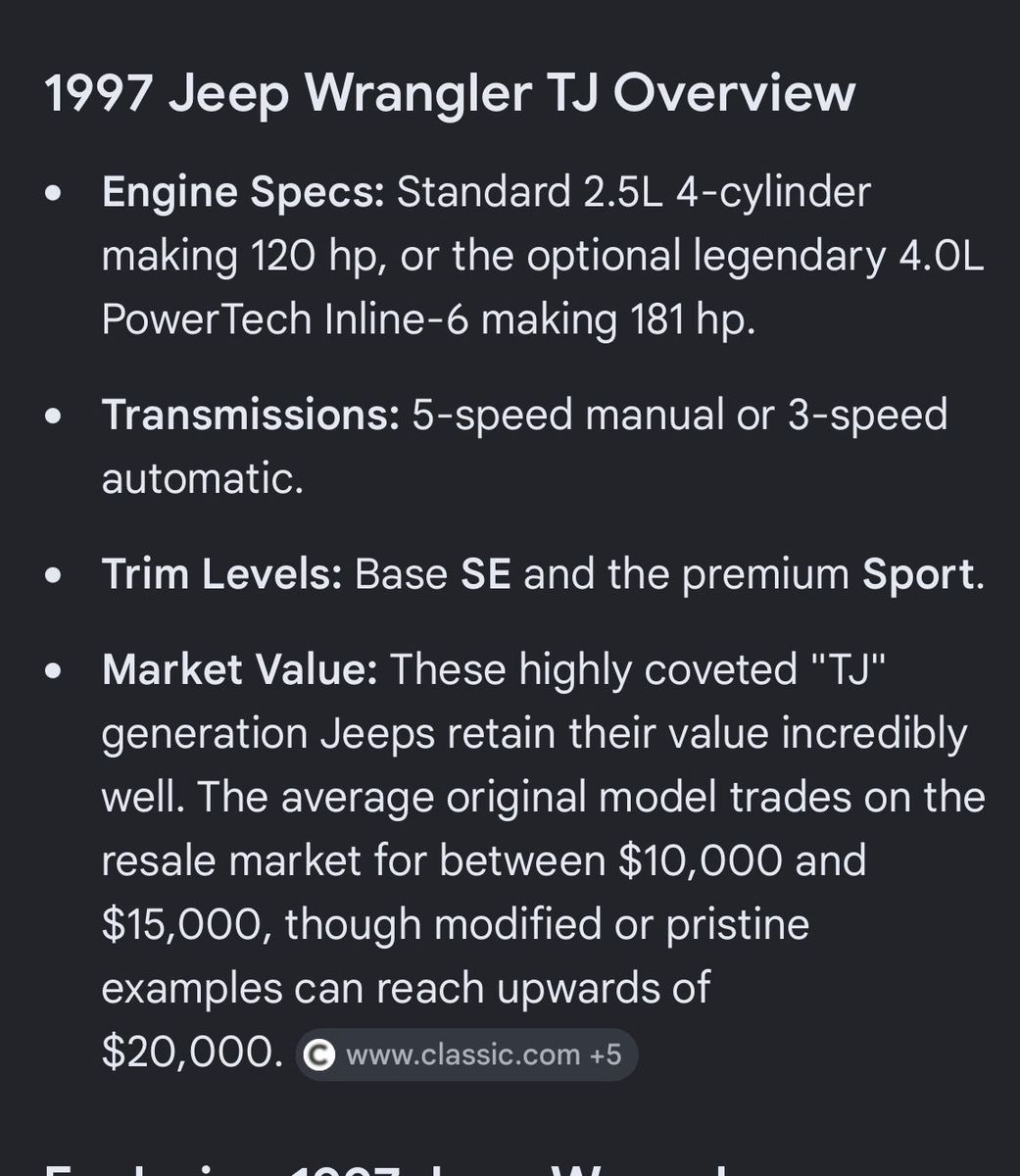Tap the bold Sport trim name
The width and height of the screenshot is (1020, 1176).
[x=918, y=574]
